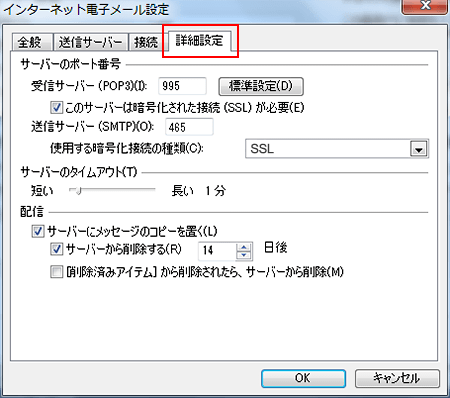
Task: Click the dropdown arrow beside SSL
Action: (x=419, y=149)
